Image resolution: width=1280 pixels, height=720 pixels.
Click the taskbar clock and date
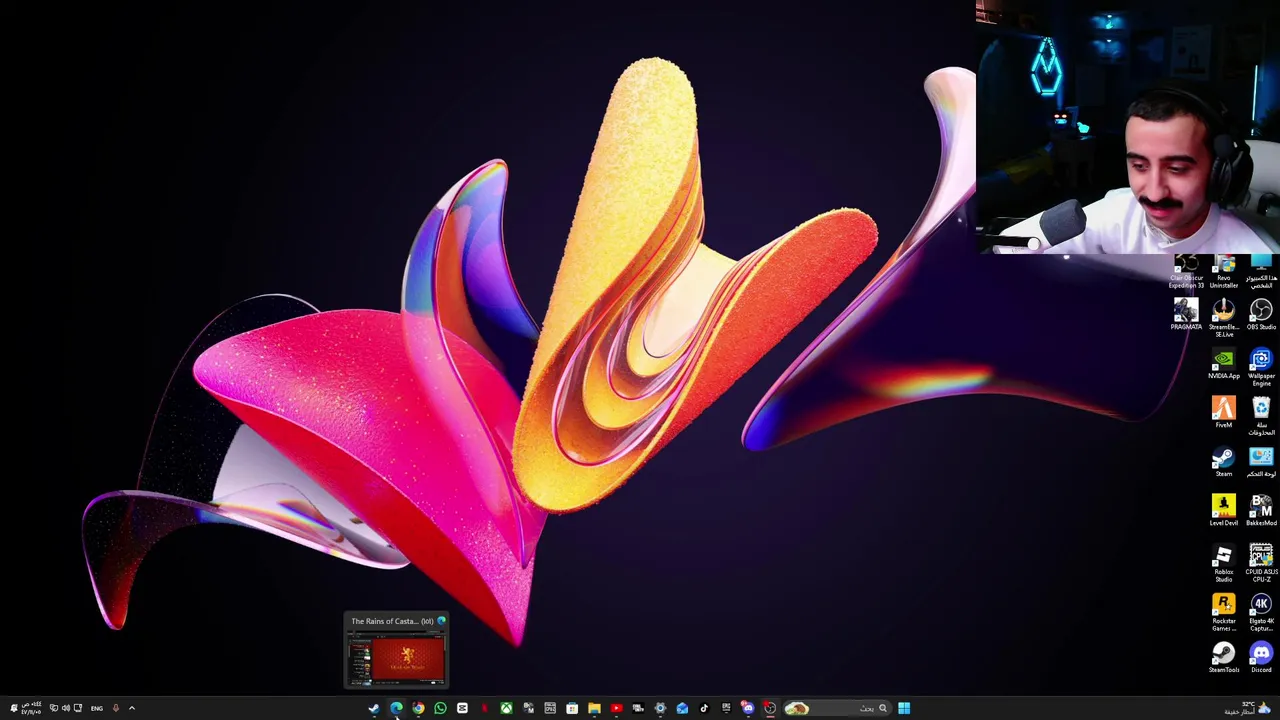[32, 708]
